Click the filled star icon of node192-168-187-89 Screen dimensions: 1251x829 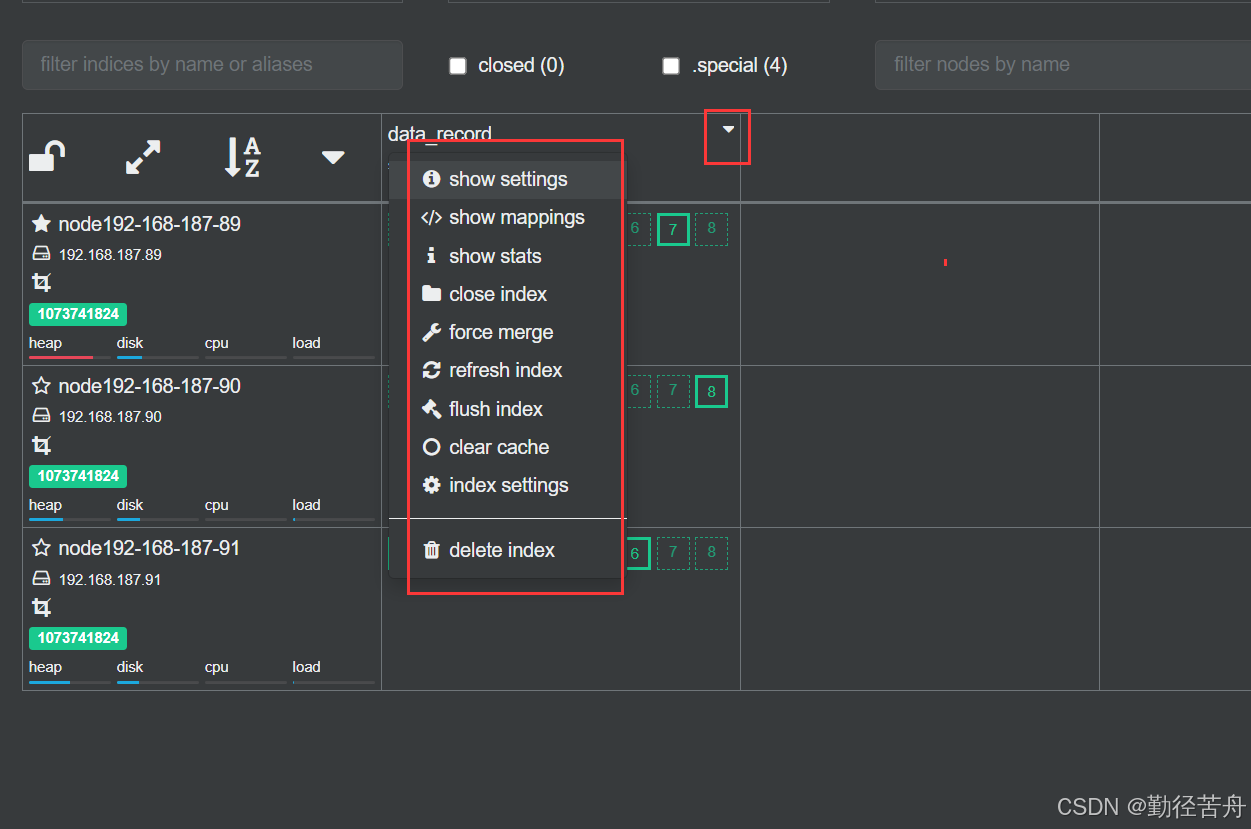[41, 224]
